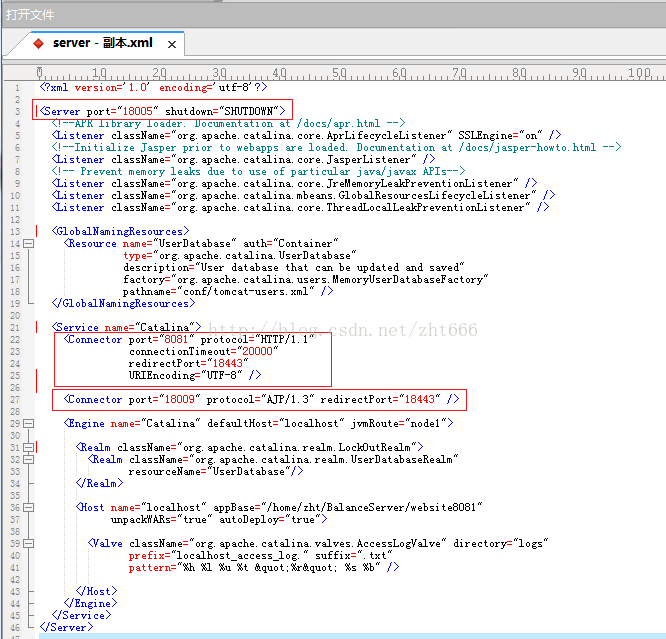Viewport: 666px width, 639px height.
Task: Click line number 27 in gutter
Action: (x=15, y=400)
